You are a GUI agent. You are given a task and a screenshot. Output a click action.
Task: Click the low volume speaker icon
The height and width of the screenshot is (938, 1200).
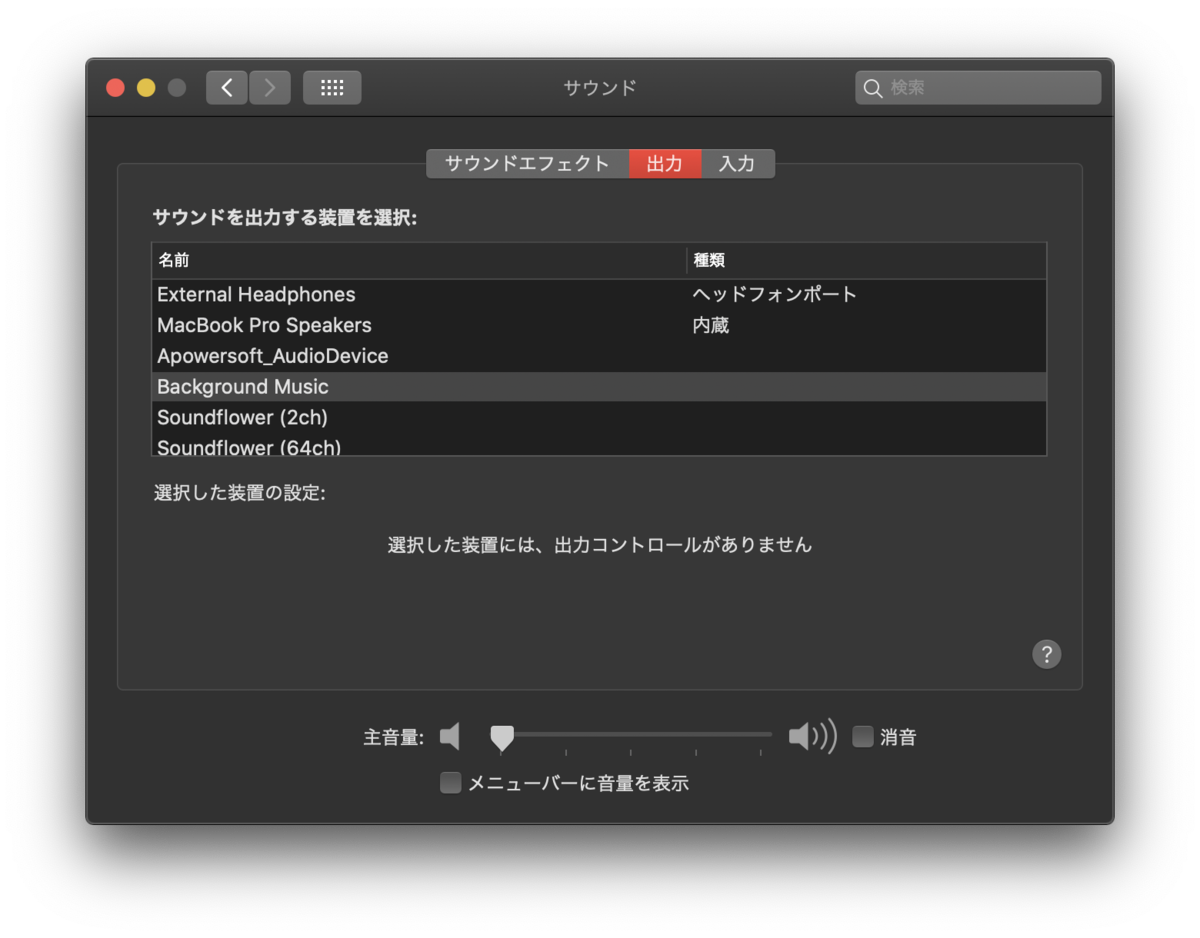click(449, 736)
